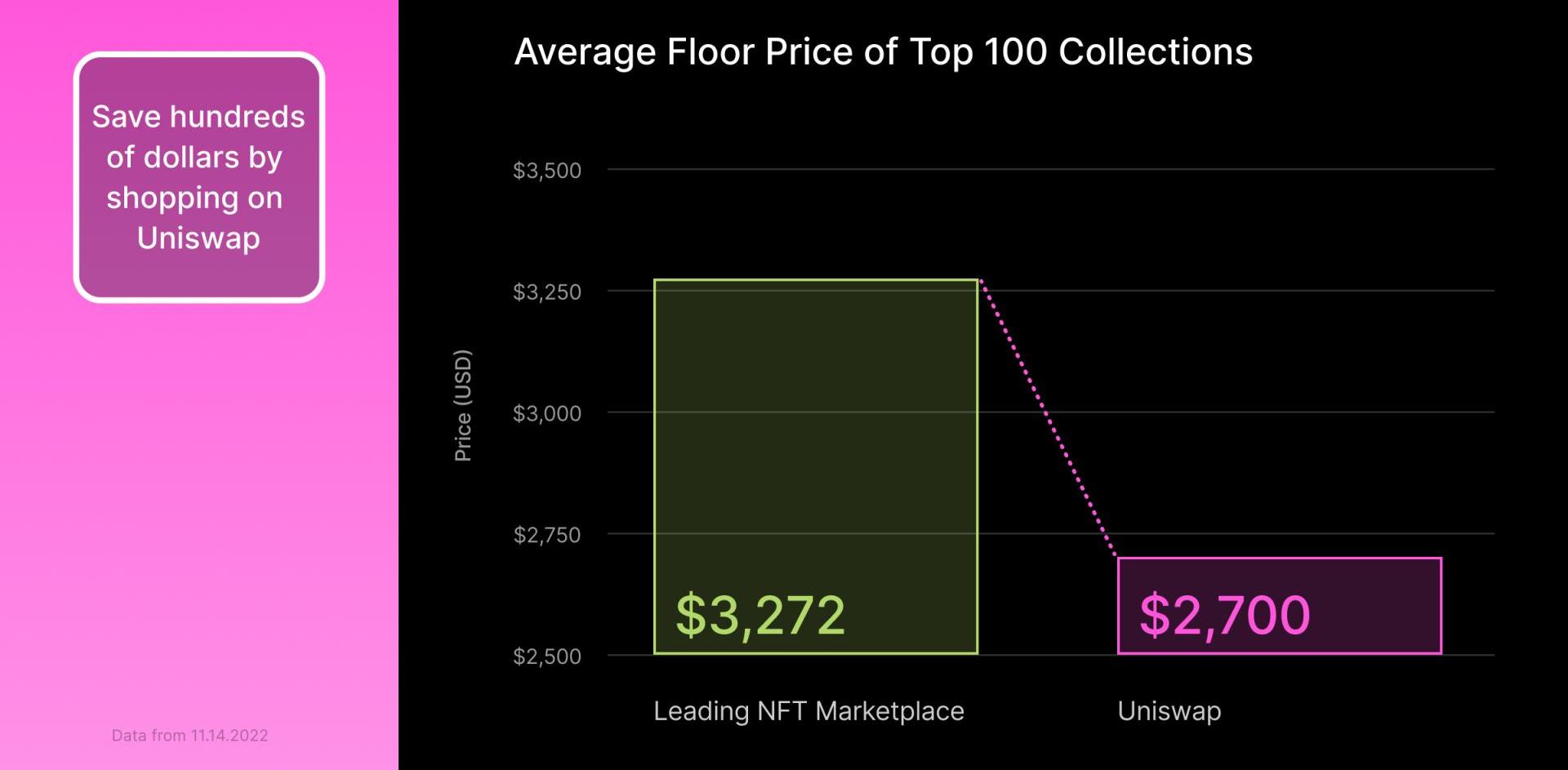Click the word "Uniswap" inside the callout box
1568x770 pixels.
tap(198, 238)
